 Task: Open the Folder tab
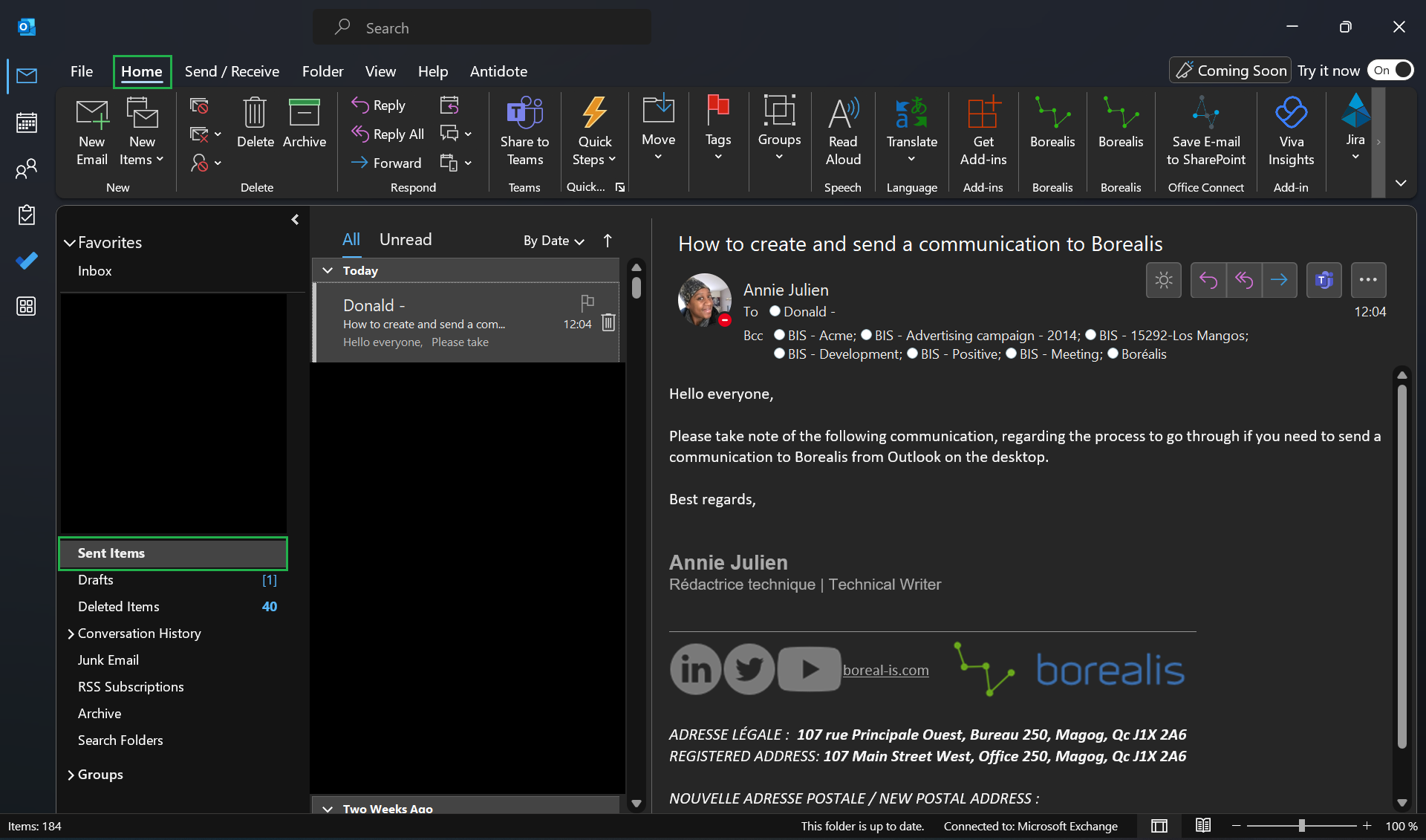(322, 71)
